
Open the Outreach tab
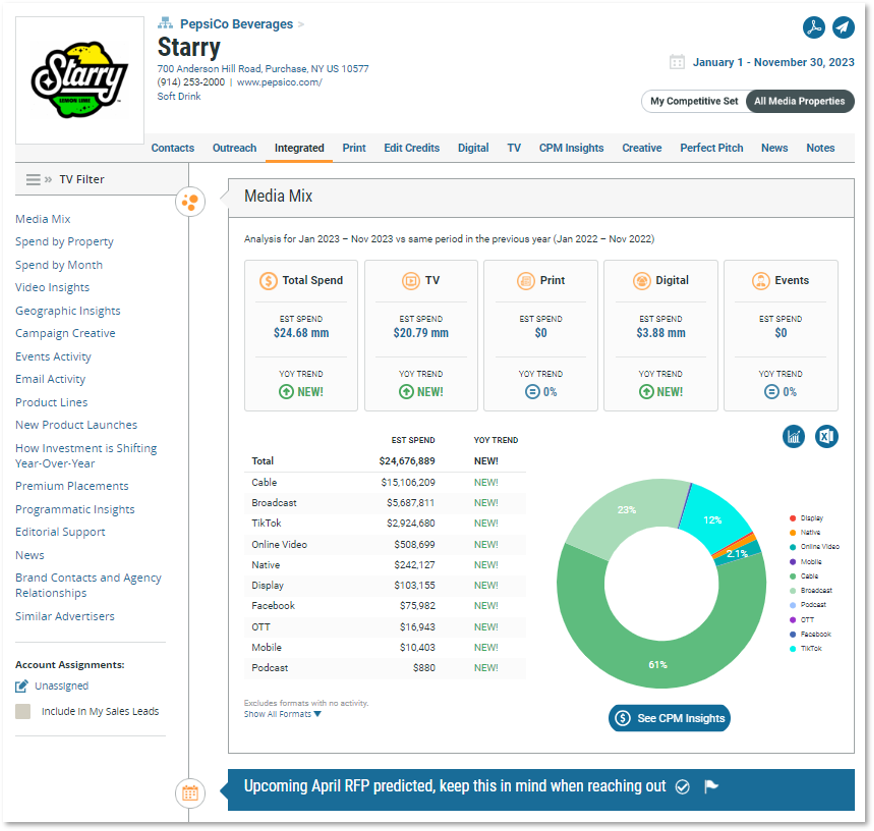coord(235,148)
